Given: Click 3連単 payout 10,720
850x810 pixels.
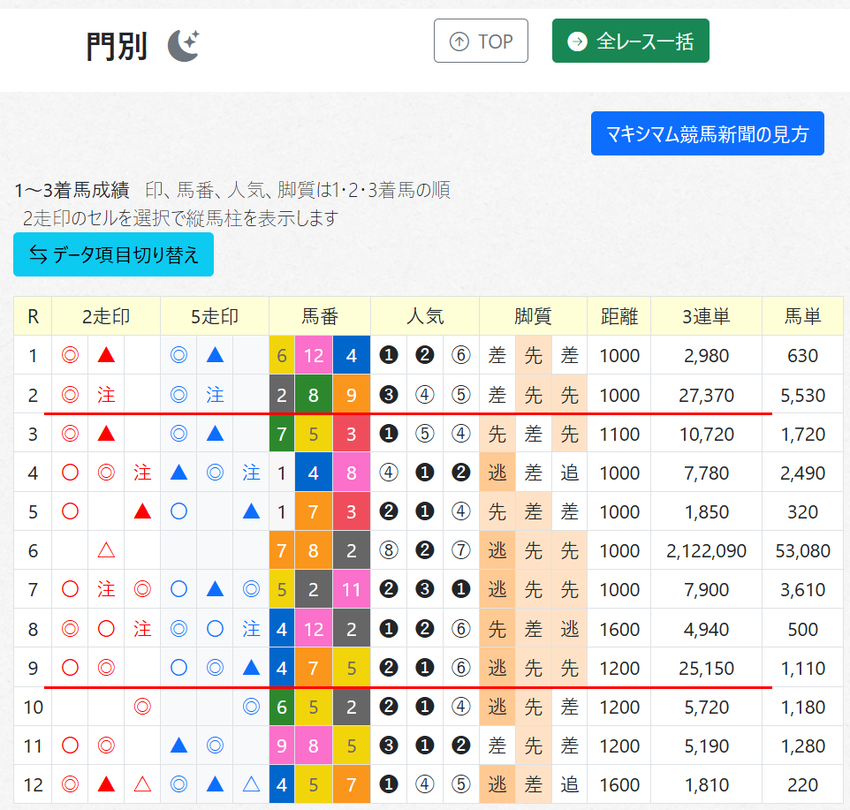Looking at the screenshot, I should coord(706,434).
